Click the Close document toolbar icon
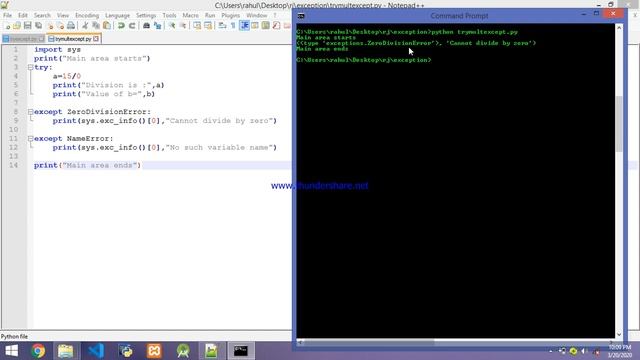The width and height of the screenshot is (640, 360). tap(49, 26)
